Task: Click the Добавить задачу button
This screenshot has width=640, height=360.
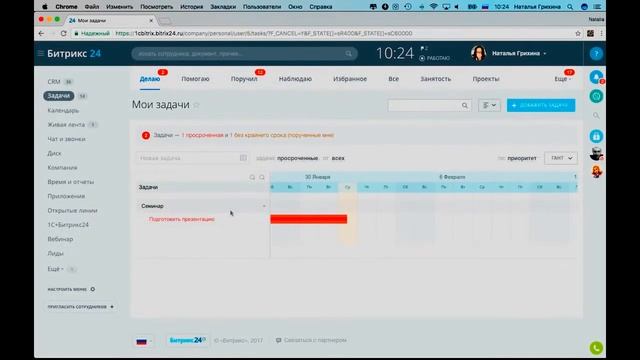Action: (x=541, y=105)
